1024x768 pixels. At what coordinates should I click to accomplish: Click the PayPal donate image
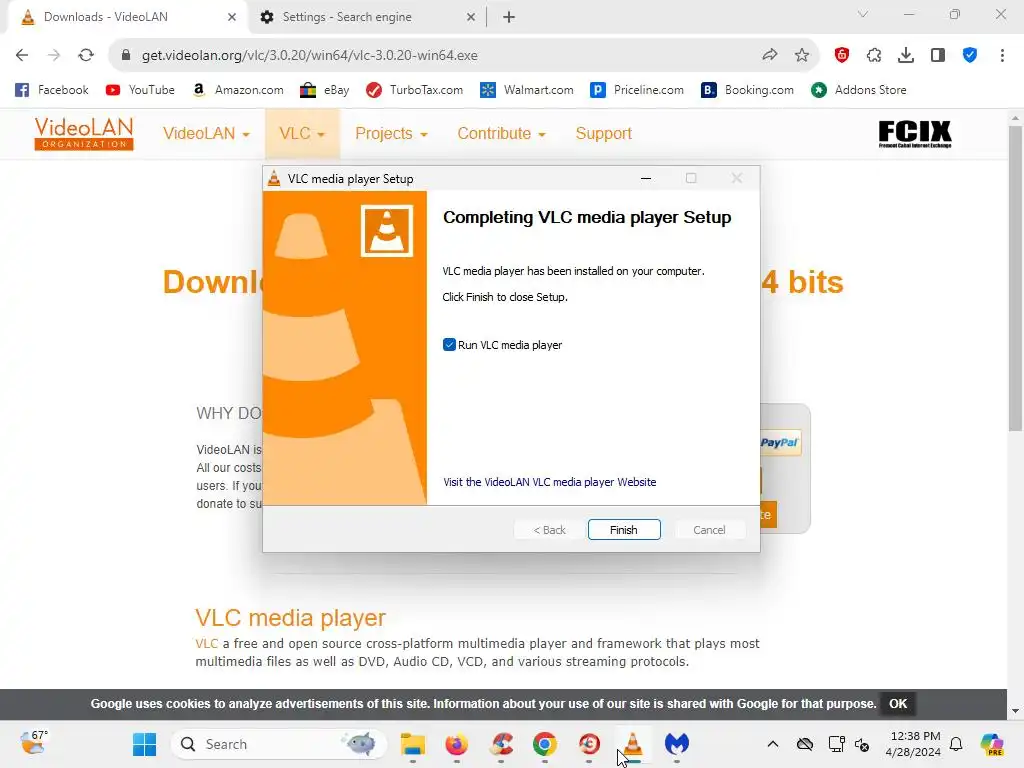pyautogui.click(x=780, y=442)
